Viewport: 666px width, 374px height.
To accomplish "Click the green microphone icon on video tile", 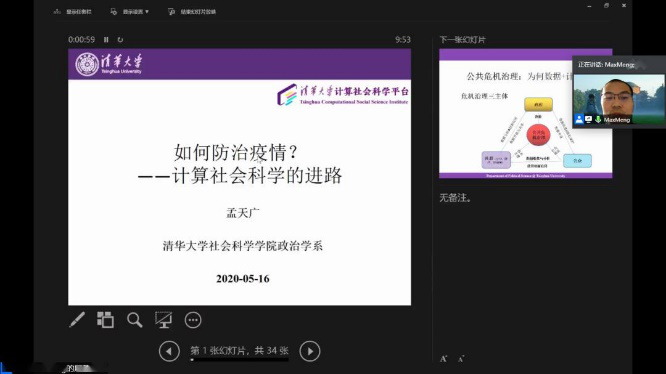I will (x=598, y=120).
